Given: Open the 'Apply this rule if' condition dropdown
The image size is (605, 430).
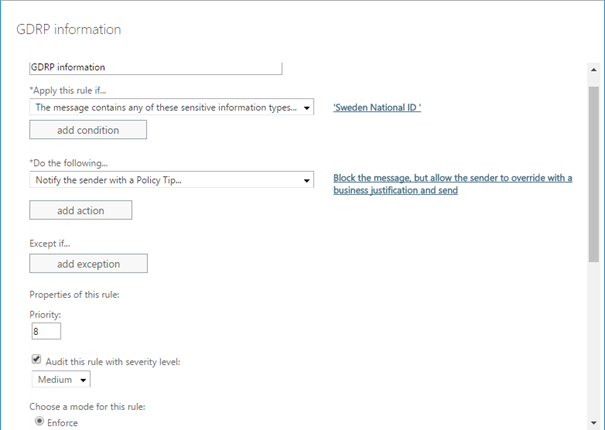Looking at the screenshot, I should pos(172,107).
